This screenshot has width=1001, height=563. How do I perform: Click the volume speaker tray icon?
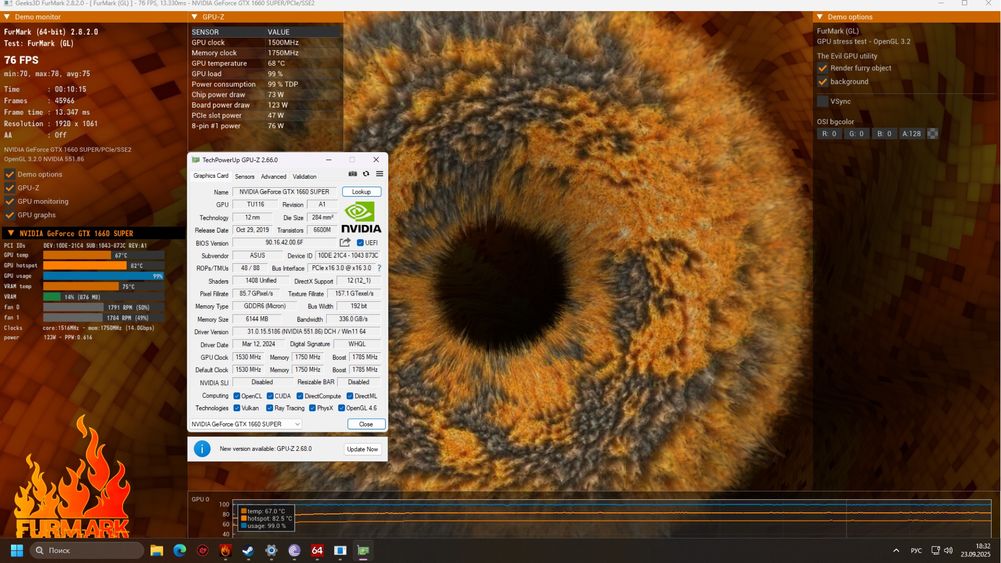tap(948, 550)
